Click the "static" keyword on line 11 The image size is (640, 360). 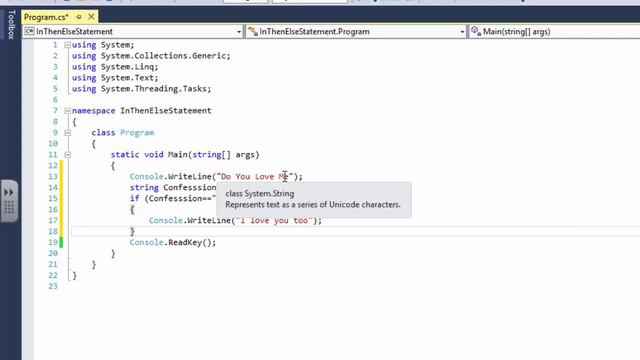pos(125,155)
